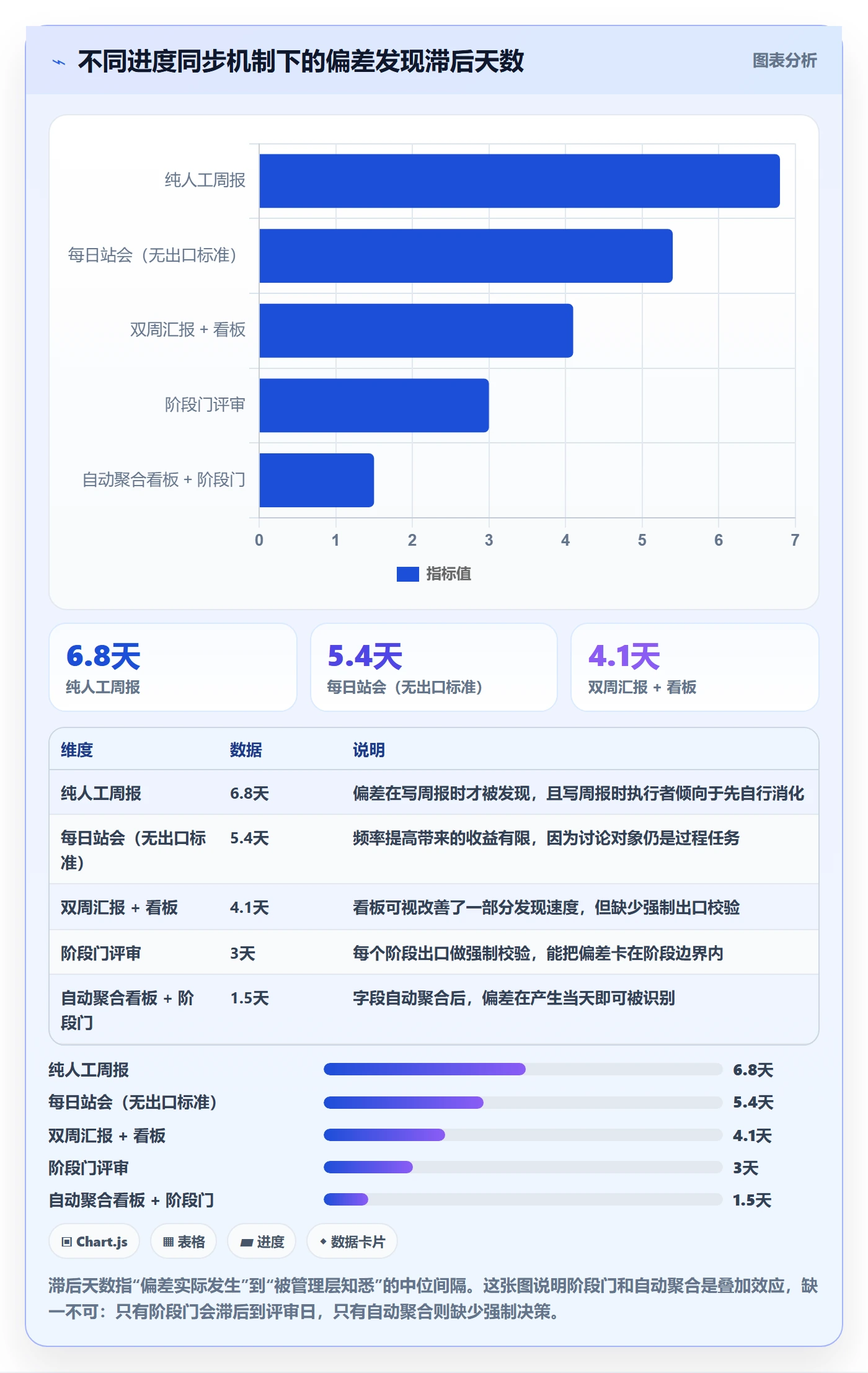Click y-axis label 纯人工周报
Screen dimensions: 868x1373
coord(205,180)
